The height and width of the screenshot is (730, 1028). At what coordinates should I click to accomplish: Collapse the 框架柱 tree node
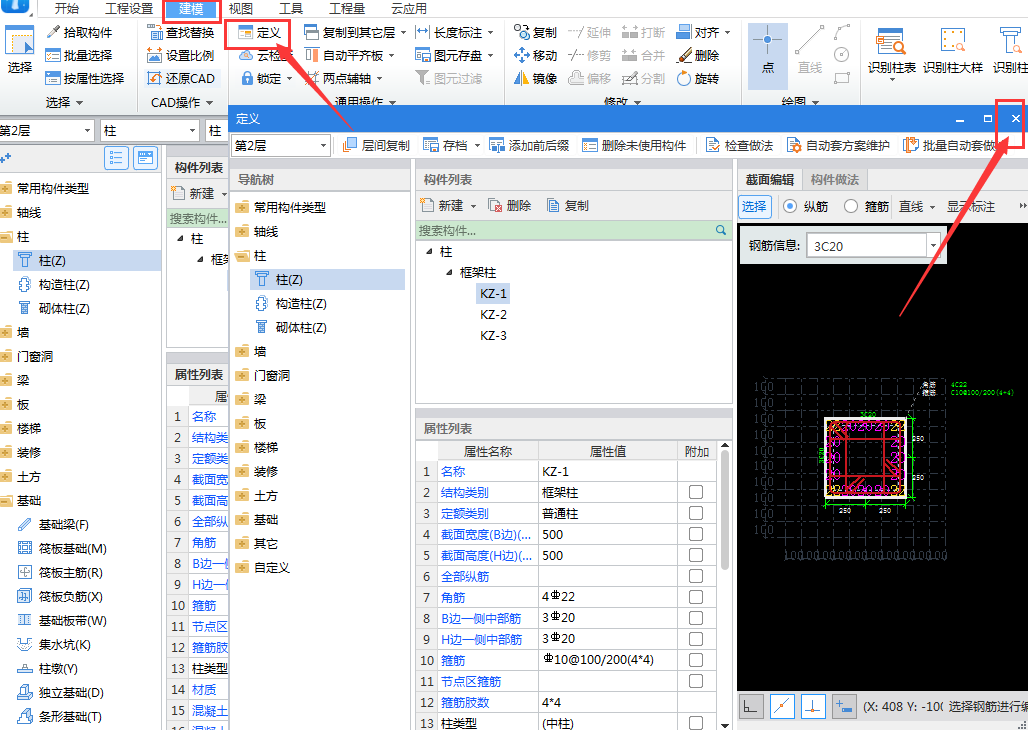click(449, 272)
